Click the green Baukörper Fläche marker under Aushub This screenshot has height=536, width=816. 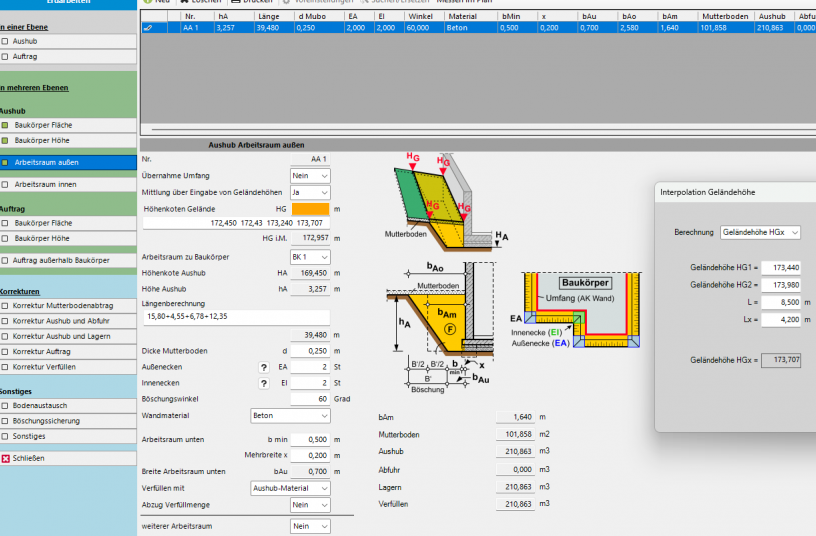click(5, 125)
